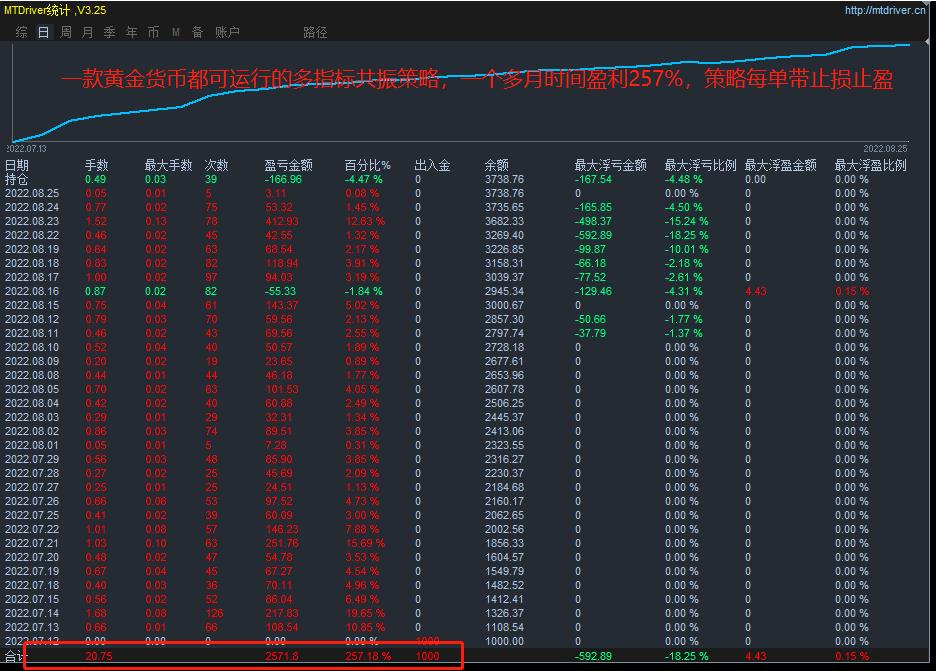Click the 1000.00 starting balance cell

[x=504, y=641]
